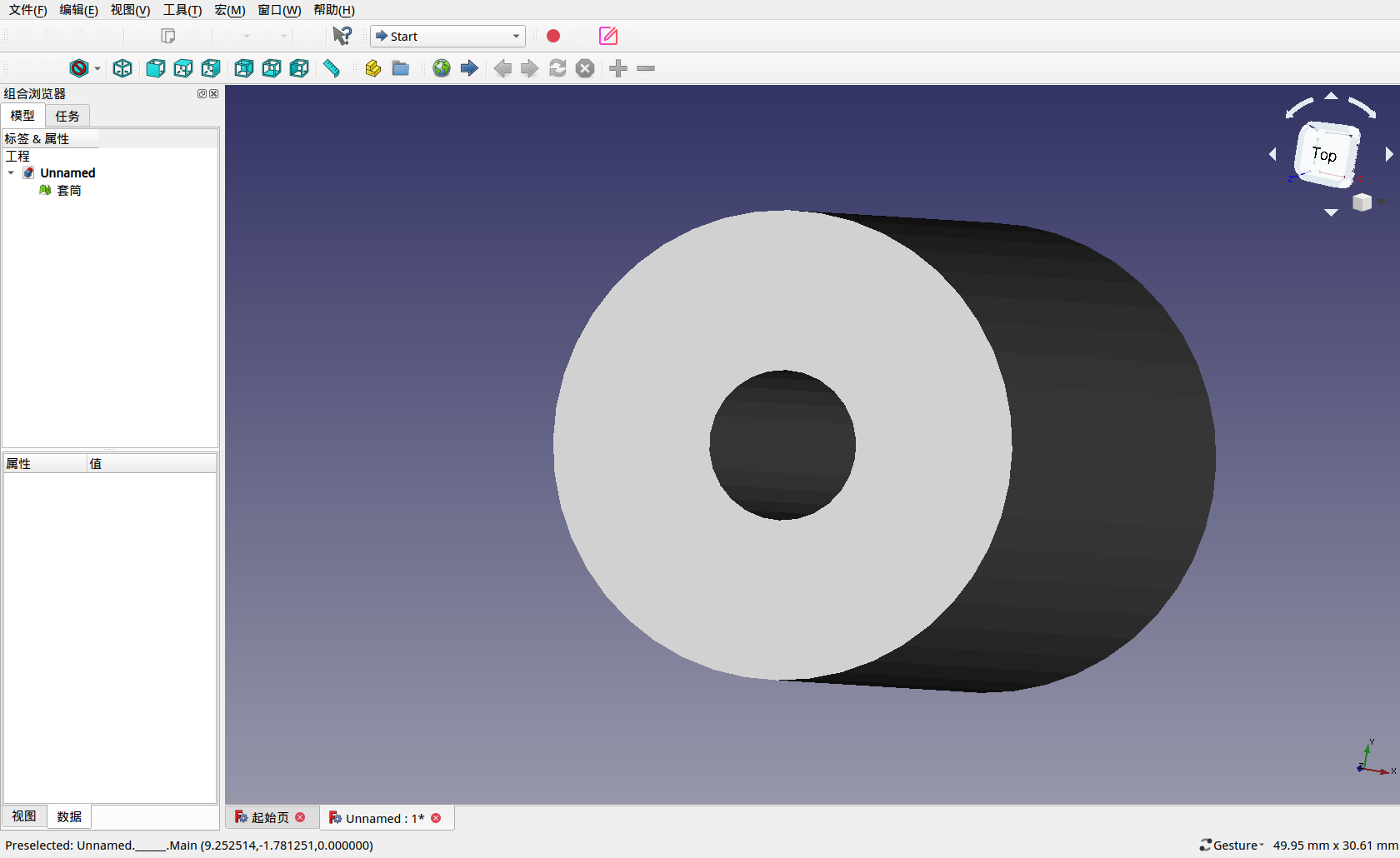This screenshot has width=1400, height=858.
Task: Zoom in with the plus icon
Action: [x=618, y=68]
